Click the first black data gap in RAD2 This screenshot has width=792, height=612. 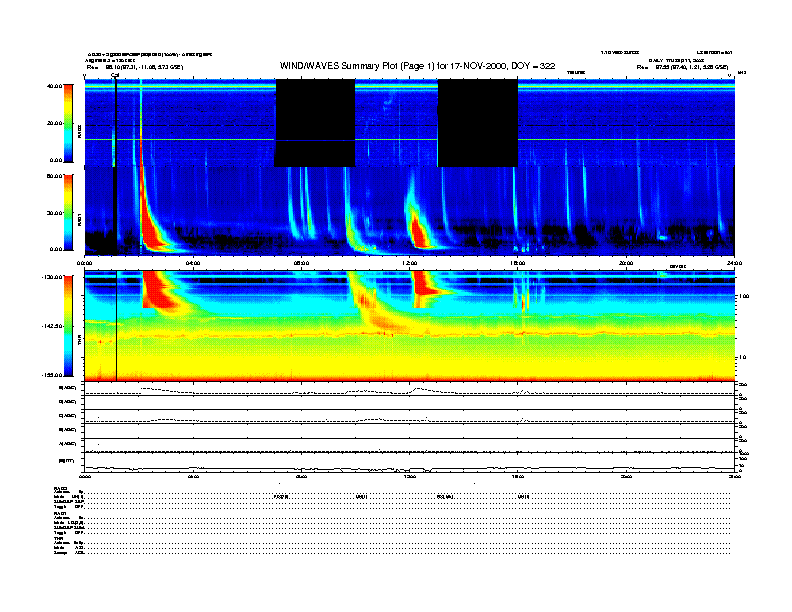315,123
